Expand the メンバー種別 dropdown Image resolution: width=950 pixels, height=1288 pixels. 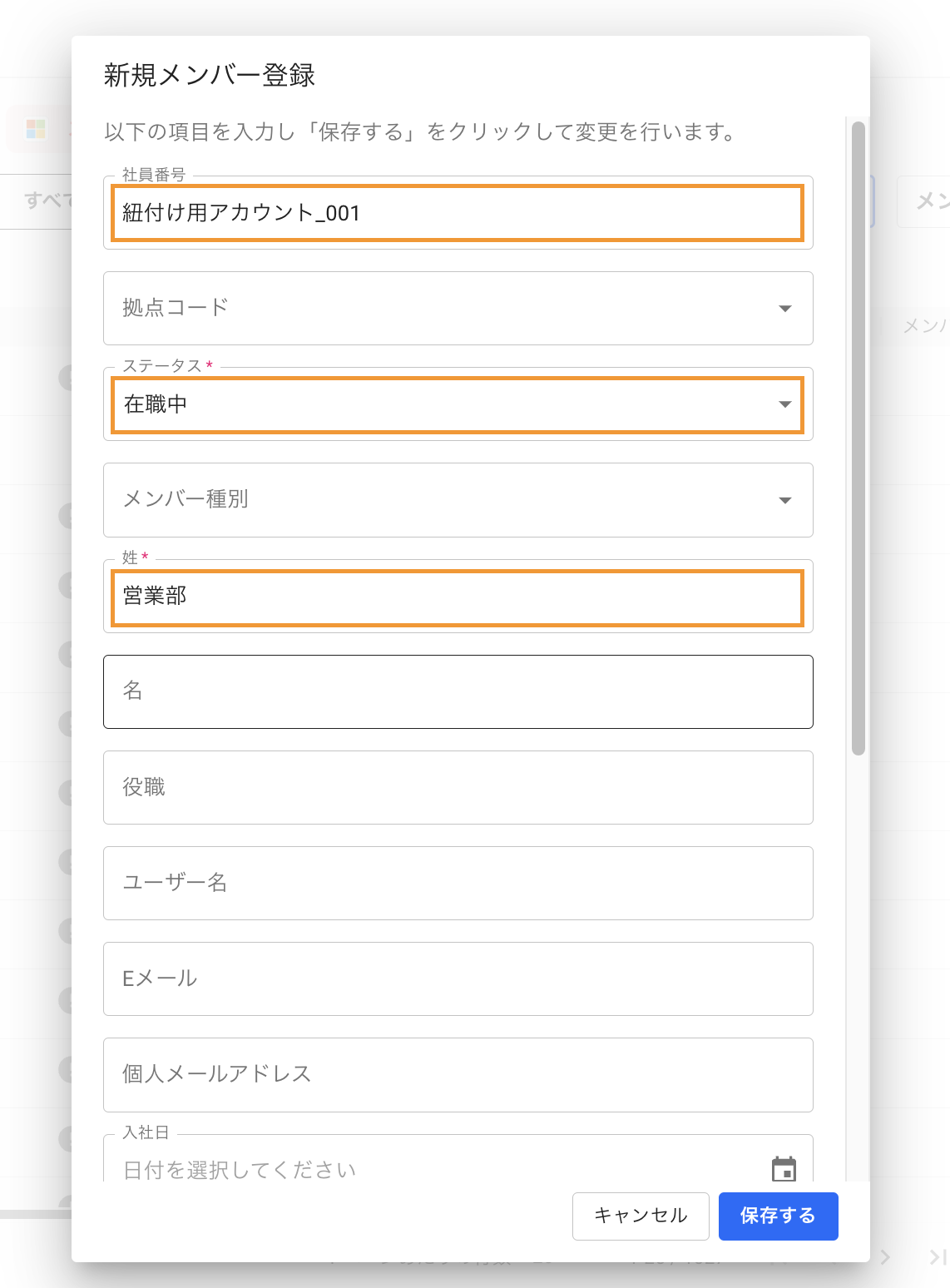tap(784, 500)
